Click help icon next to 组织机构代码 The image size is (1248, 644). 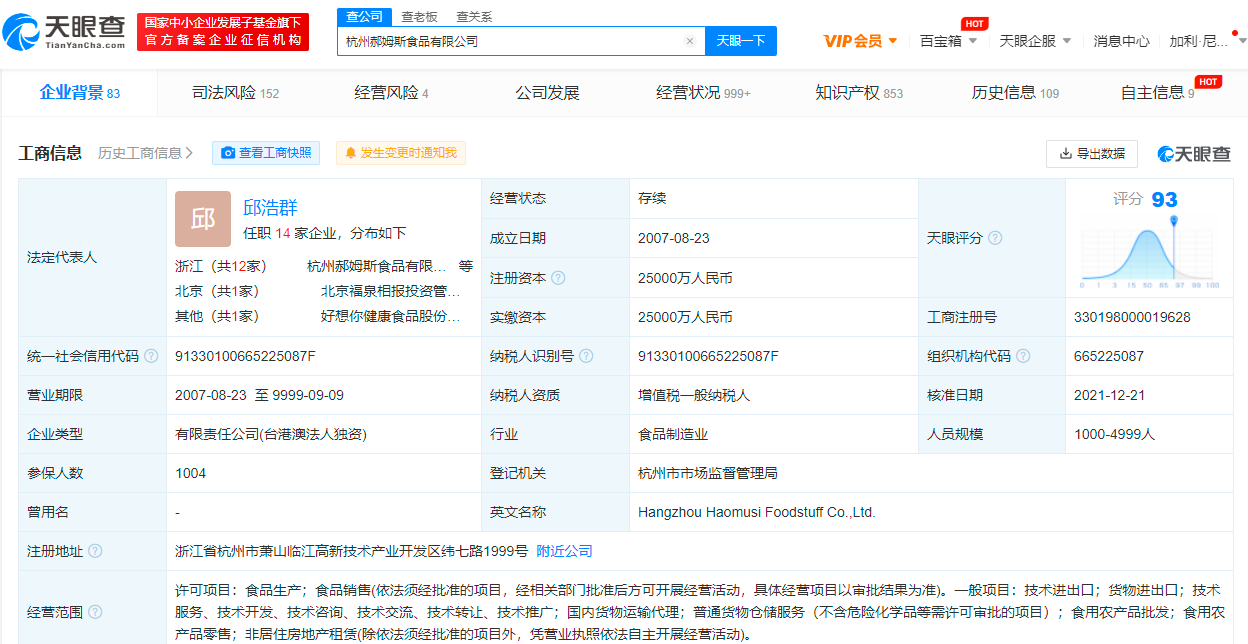click(x=1024, y=356)
